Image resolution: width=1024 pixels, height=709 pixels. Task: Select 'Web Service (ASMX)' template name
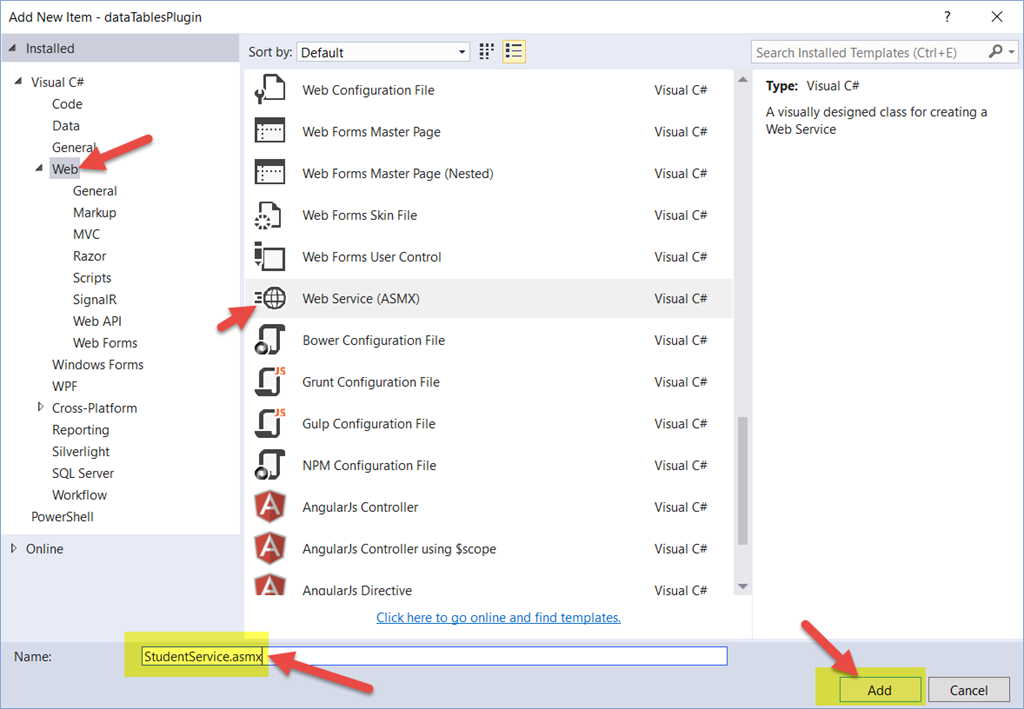coord(361,298)
